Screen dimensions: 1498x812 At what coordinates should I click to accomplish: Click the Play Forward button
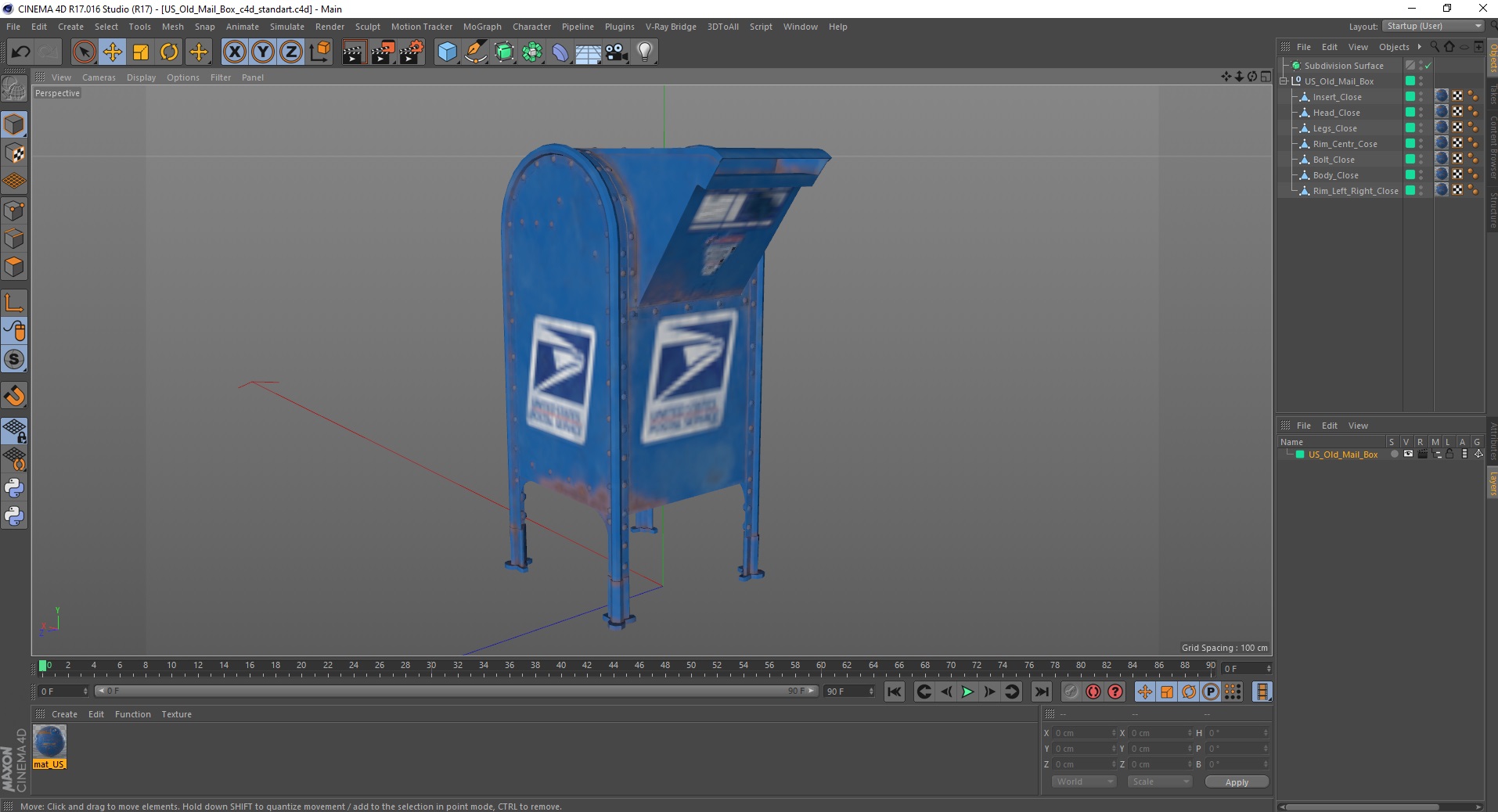(x=967, y=692)
